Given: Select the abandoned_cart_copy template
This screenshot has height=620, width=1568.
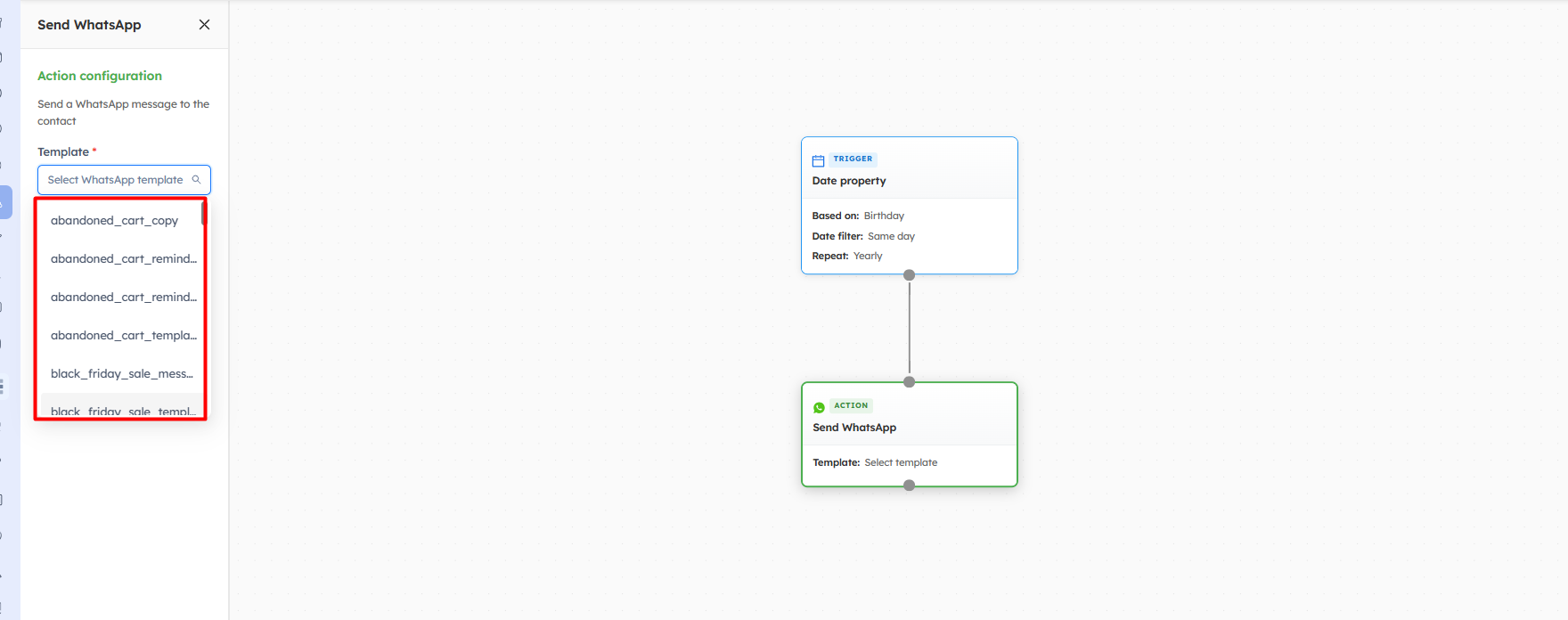Looking at the screenshot, I should [114, 221].
